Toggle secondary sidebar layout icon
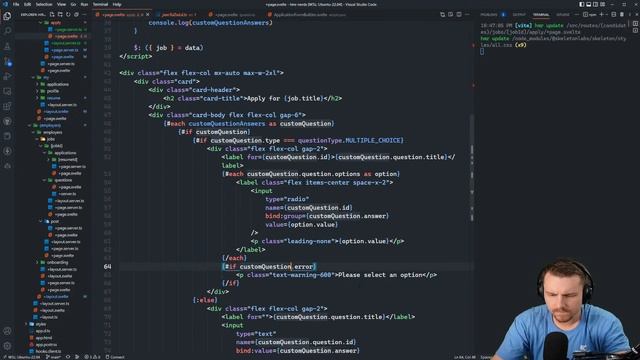Viewport: 640px width, 360px height. pyautogui.click(x=596, y=4)
